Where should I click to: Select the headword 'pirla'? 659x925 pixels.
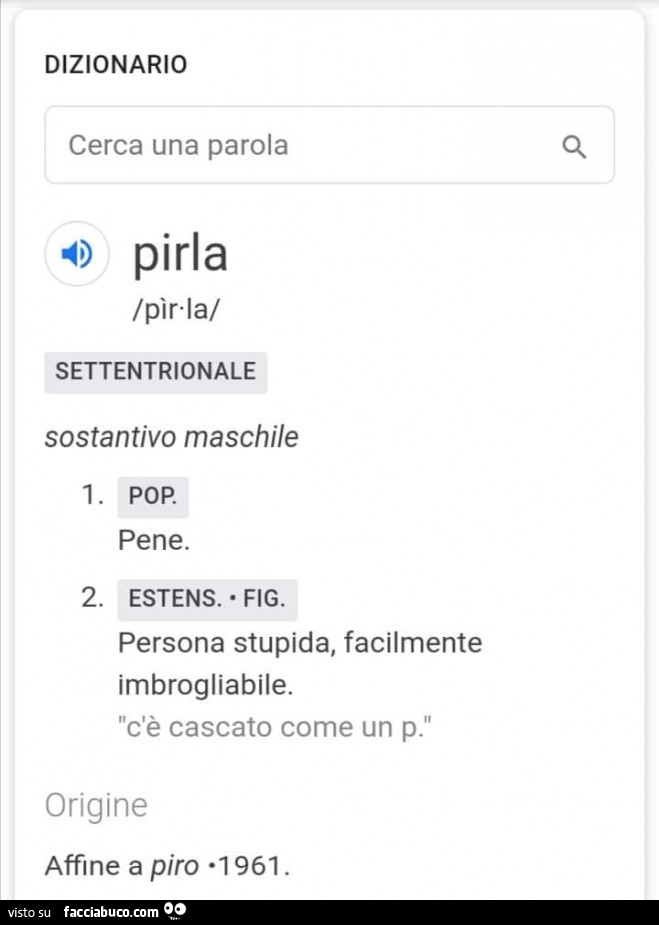[x=180, y=254]
